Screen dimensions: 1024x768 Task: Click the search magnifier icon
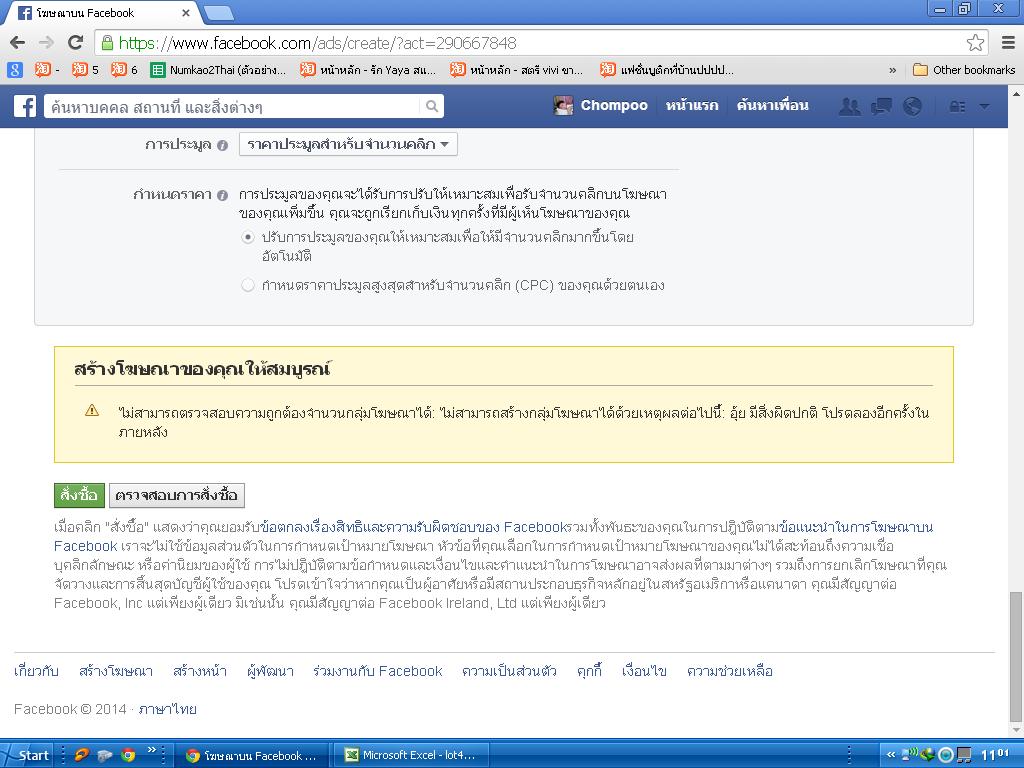point(432,106)
